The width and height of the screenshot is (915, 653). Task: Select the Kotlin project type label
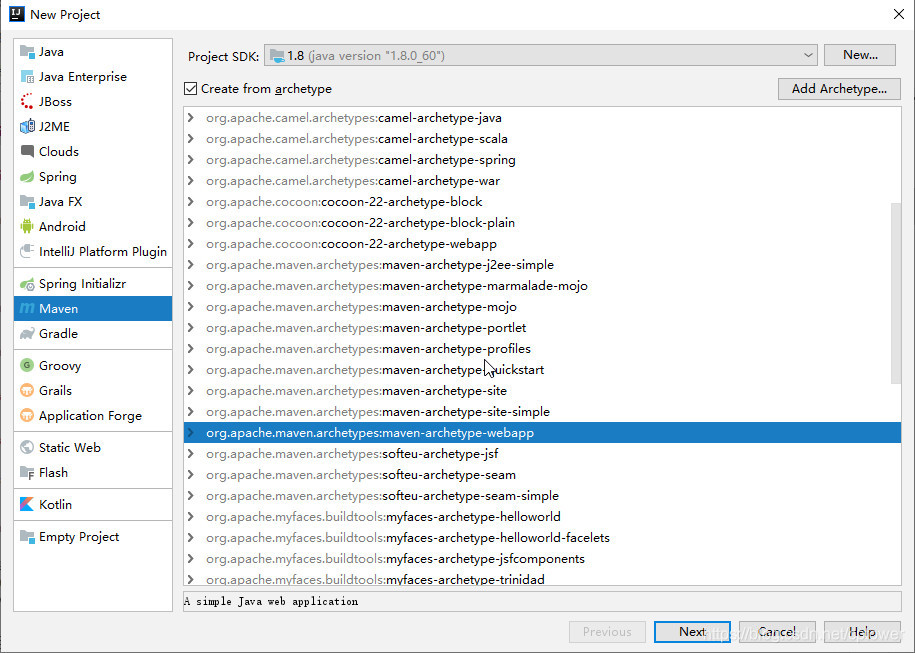[55, 505]
